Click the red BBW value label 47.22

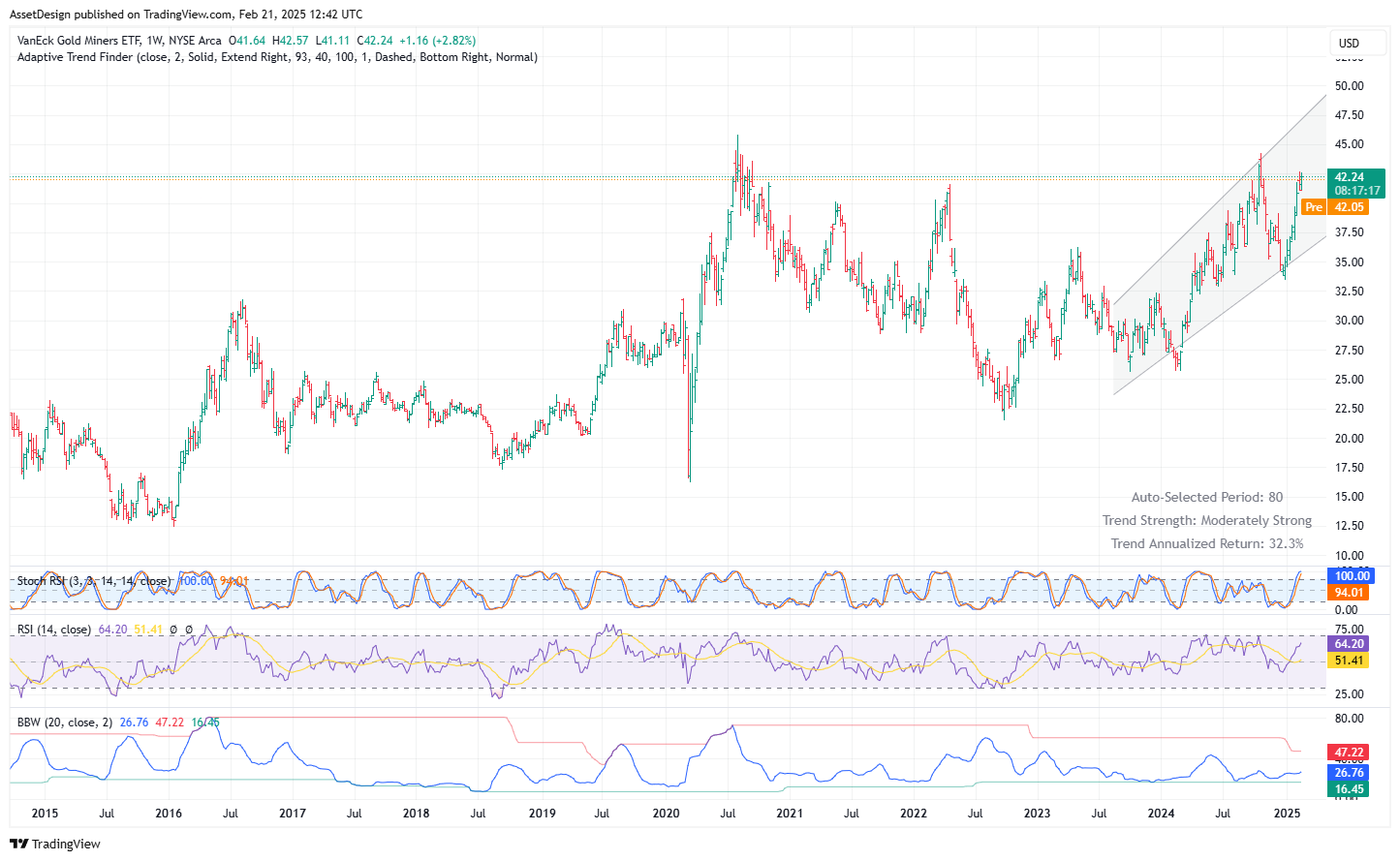[1349, 753]
